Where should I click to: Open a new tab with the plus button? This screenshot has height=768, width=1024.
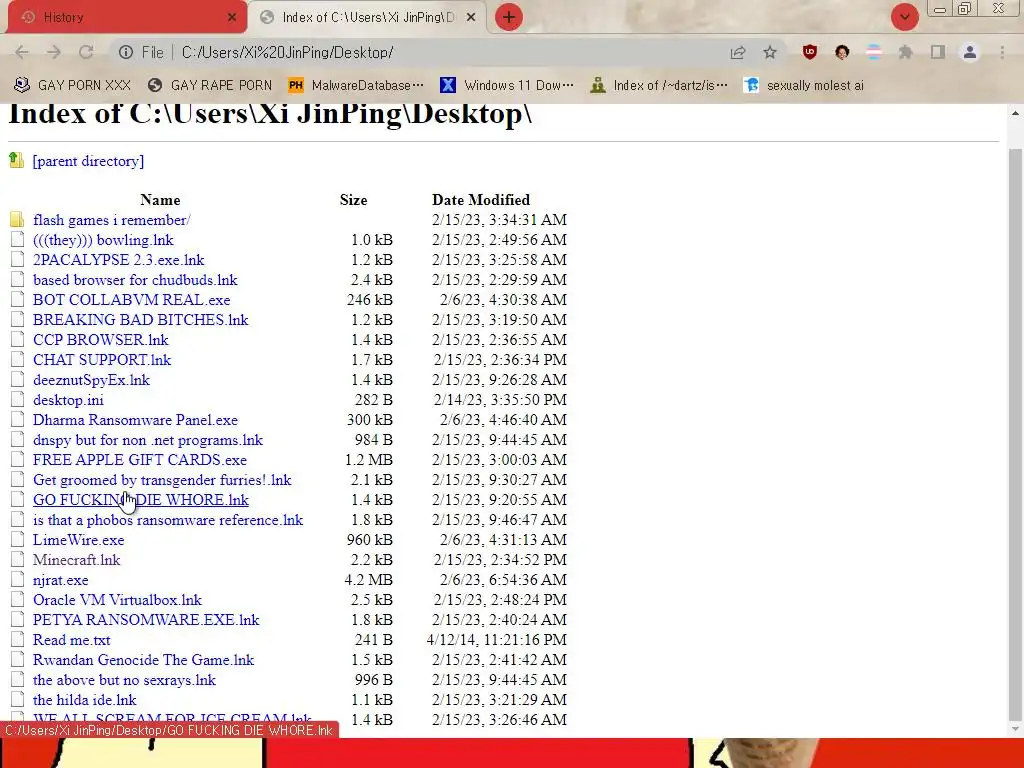(x=509, y=17)
